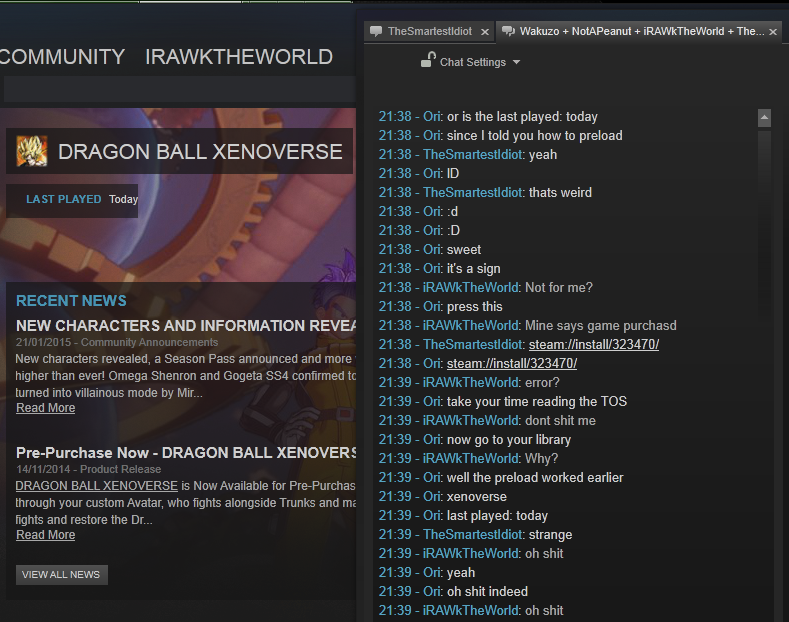Screen dimensions: 789x622
Task: Switch to TheSmartestIdiot chat tab
Action: [430, 31]
